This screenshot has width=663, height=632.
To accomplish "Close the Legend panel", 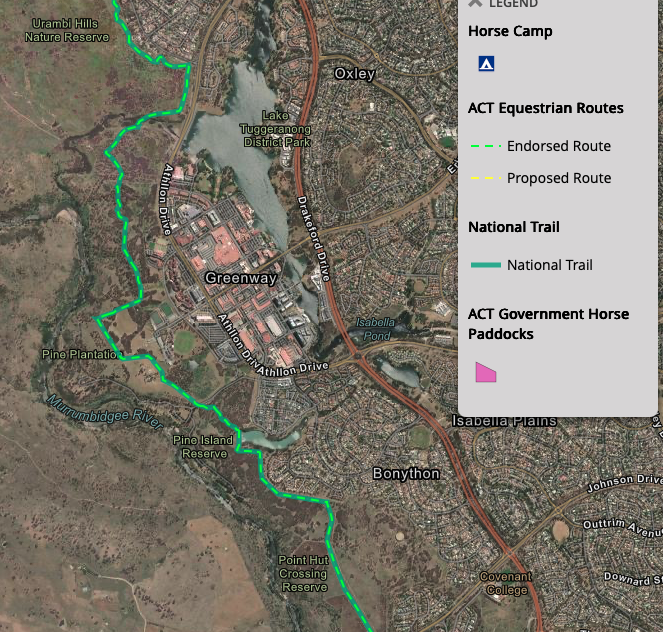I will coord(475,4).
